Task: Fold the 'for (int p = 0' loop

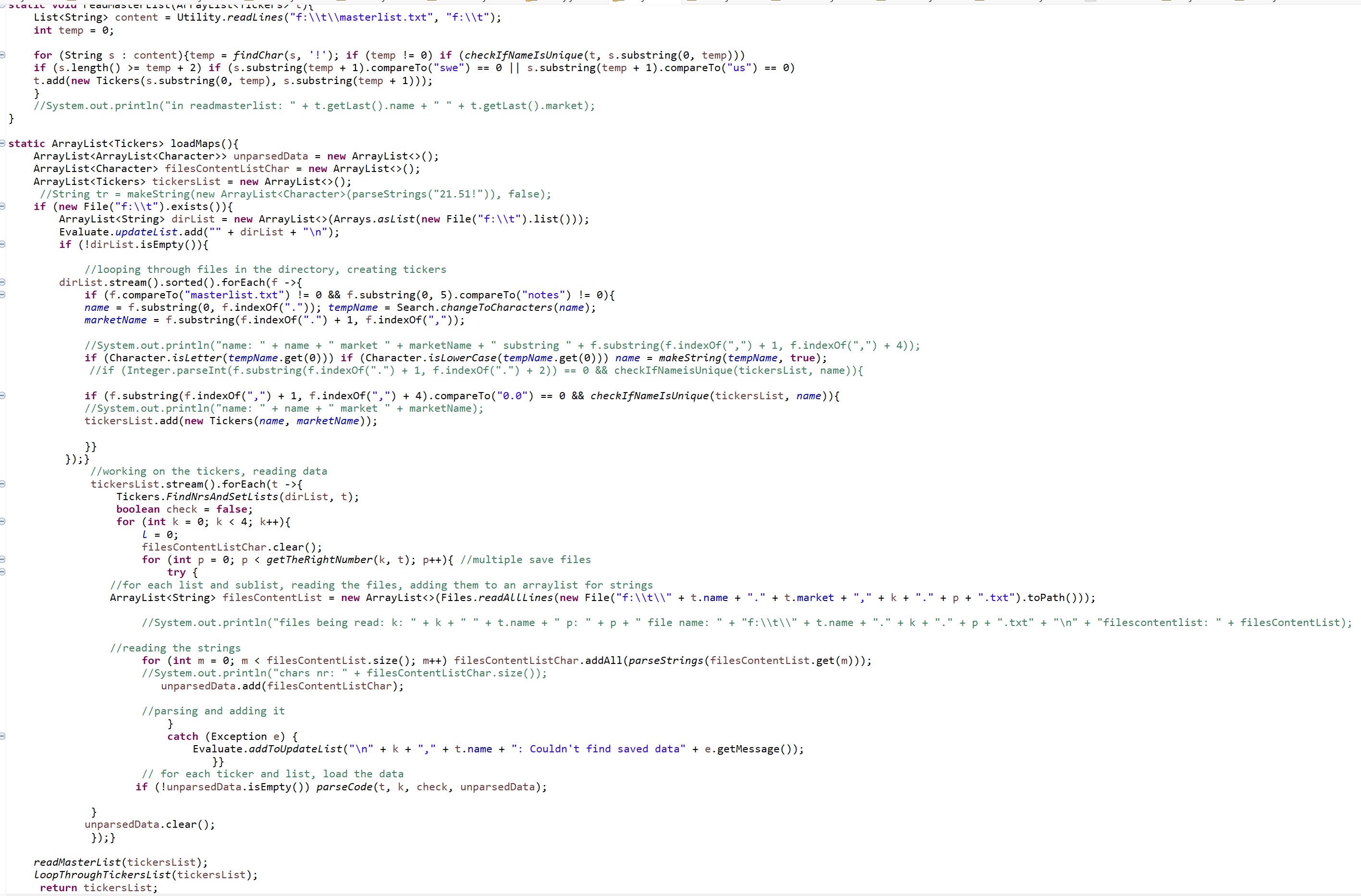Action: (x=3, y=559)
